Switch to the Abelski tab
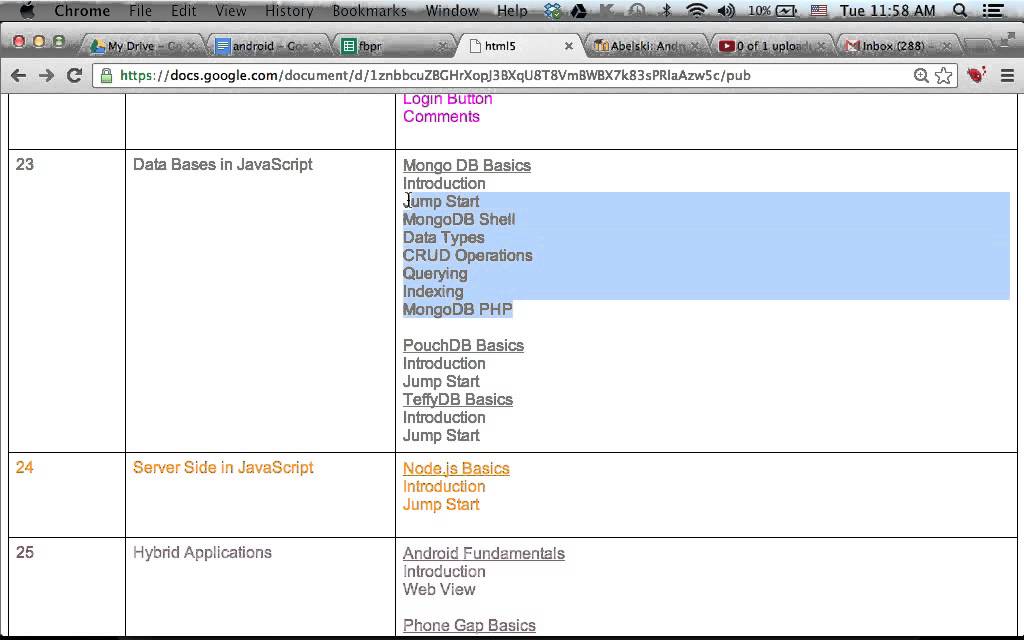The image size is (1024, 640). 647,46
